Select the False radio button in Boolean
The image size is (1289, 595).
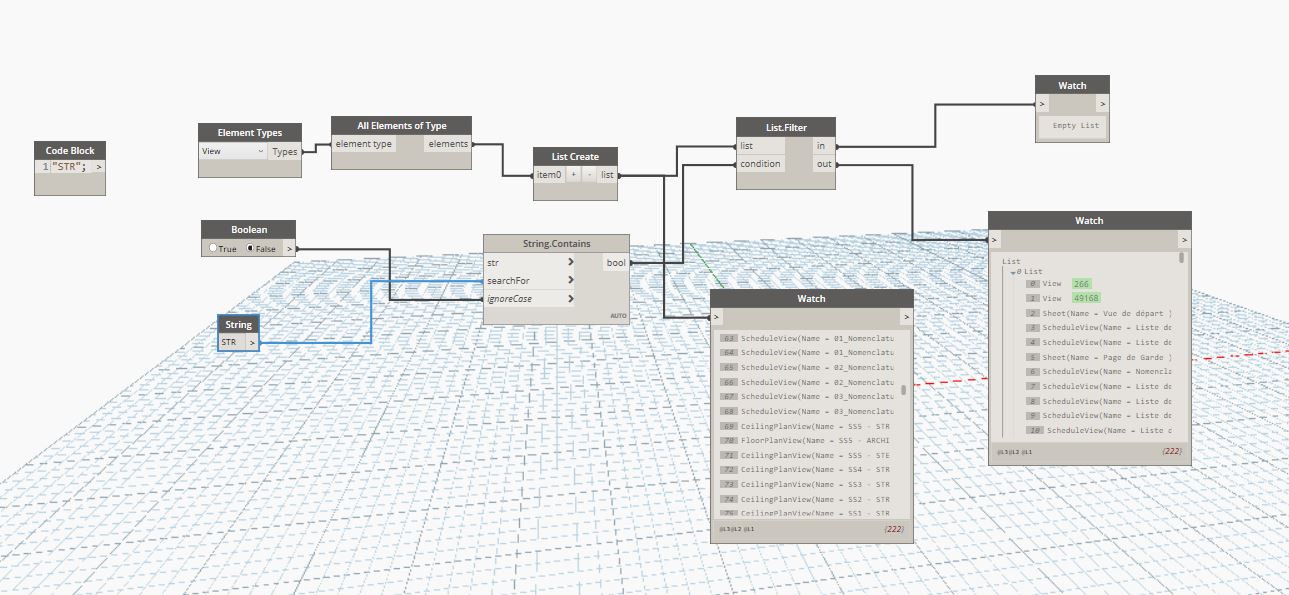[251, 248]
